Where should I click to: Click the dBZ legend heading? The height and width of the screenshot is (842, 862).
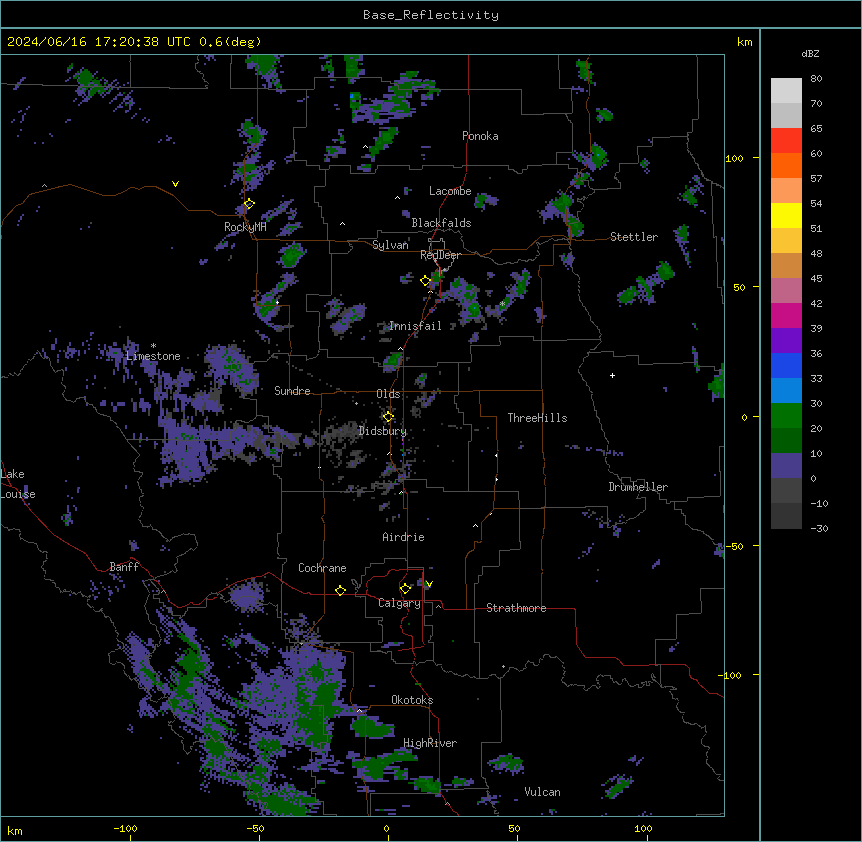[x=810, y=53]
